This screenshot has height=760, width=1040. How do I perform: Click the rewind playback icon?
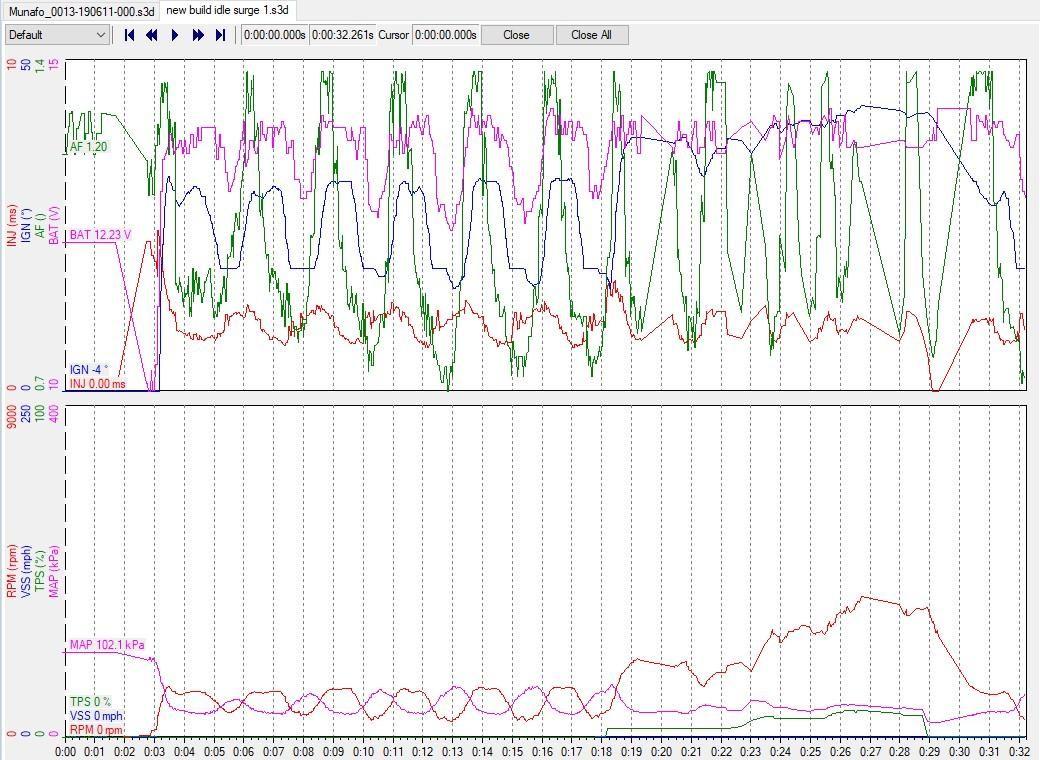[x=152, y=35]
